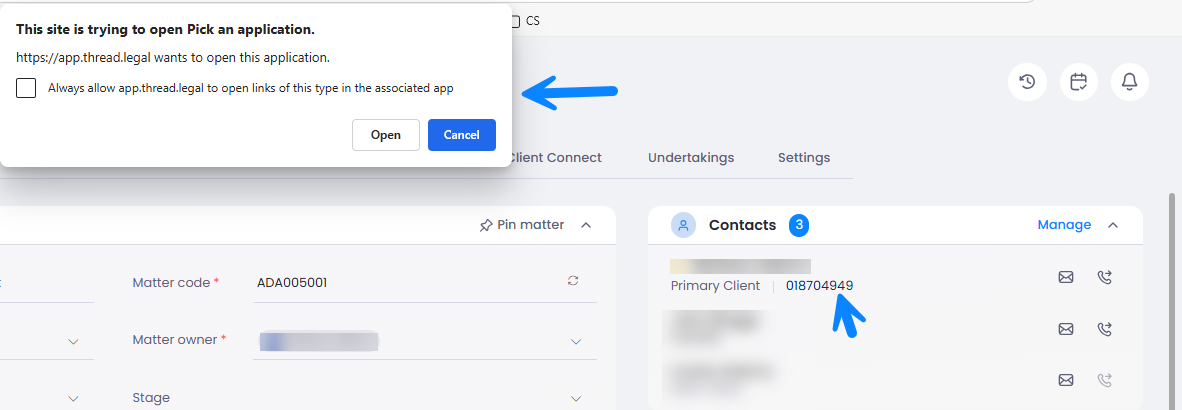
Task: Open the history clock icon
Action: tap(1028, 82)
